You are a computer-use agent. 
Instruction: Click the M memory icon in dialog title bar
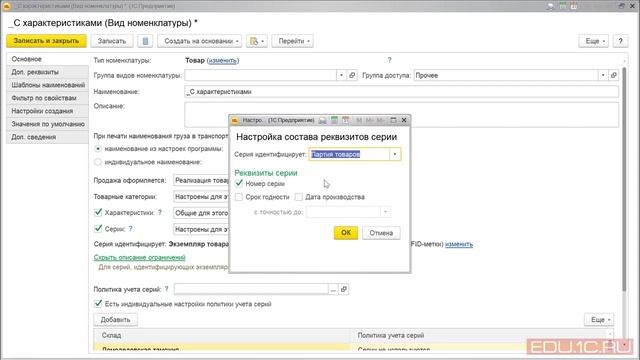coord(359,120)
